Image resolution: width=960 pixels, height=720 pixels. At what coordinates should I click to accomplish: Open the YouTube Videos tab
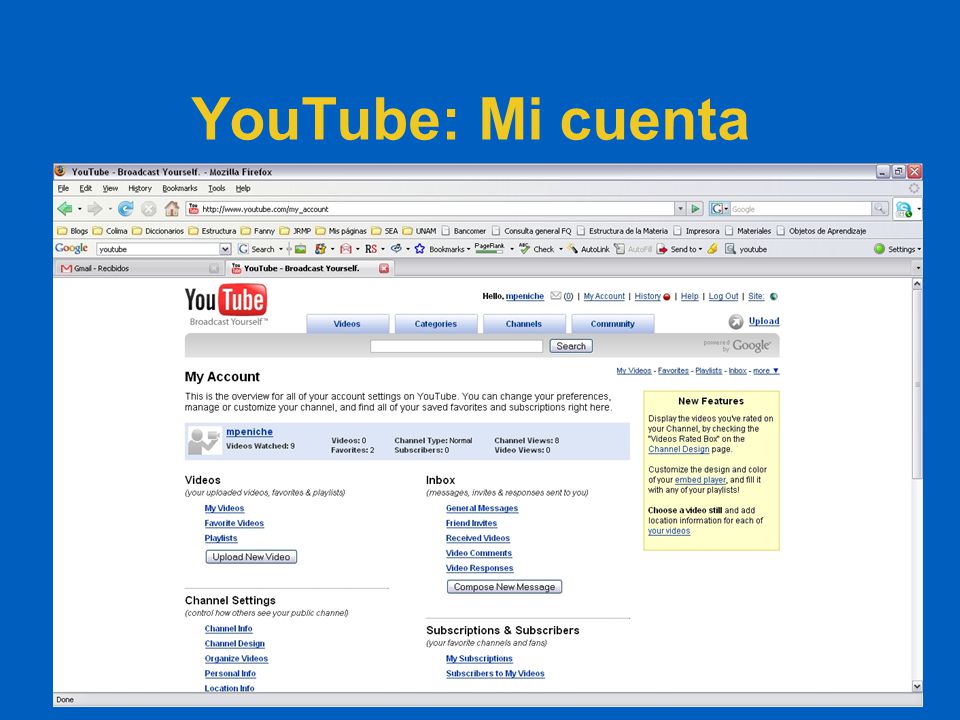[x=347, y=324]
